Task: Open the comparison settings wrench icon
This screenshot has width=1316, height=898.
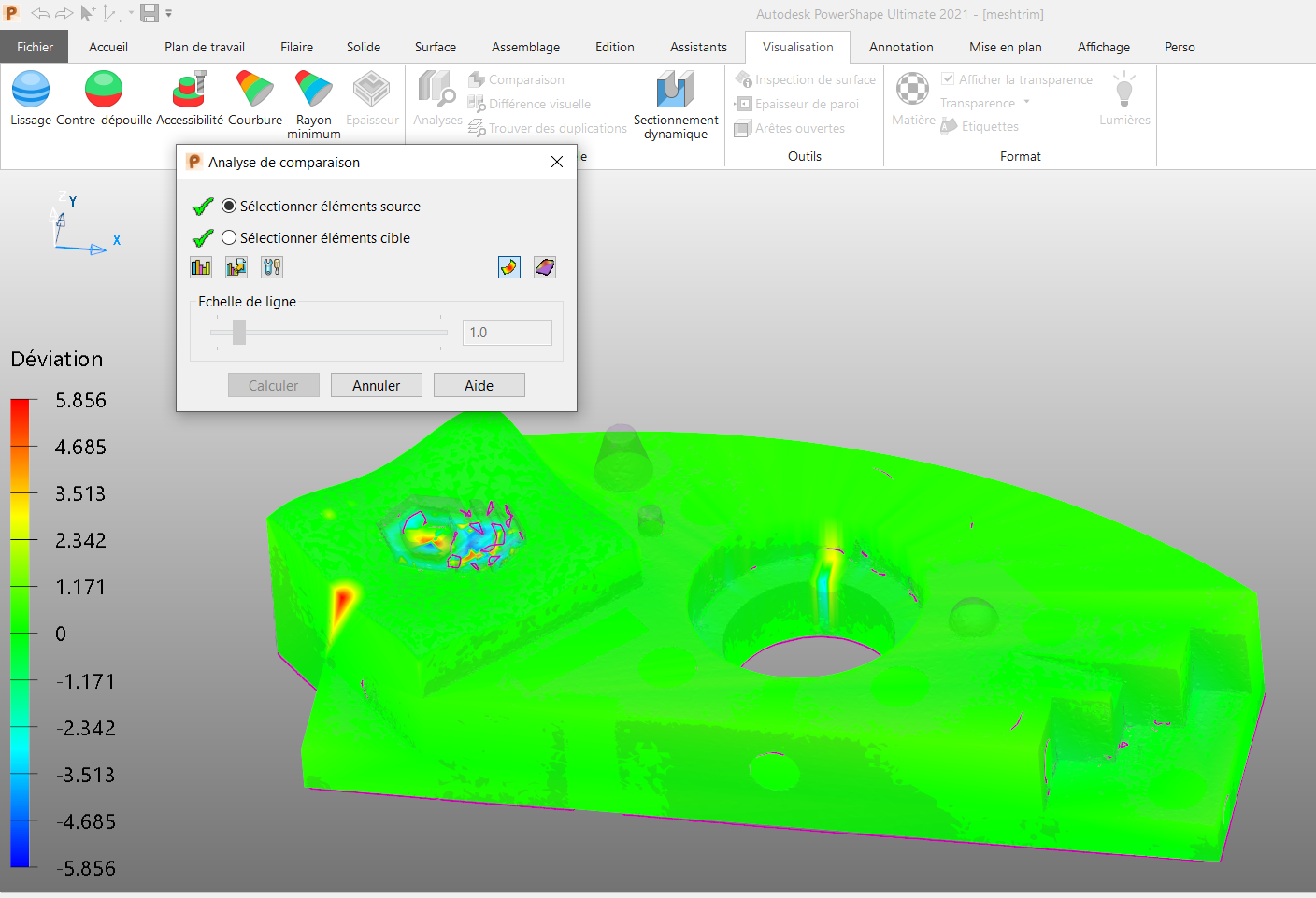Action: point(272,267)
